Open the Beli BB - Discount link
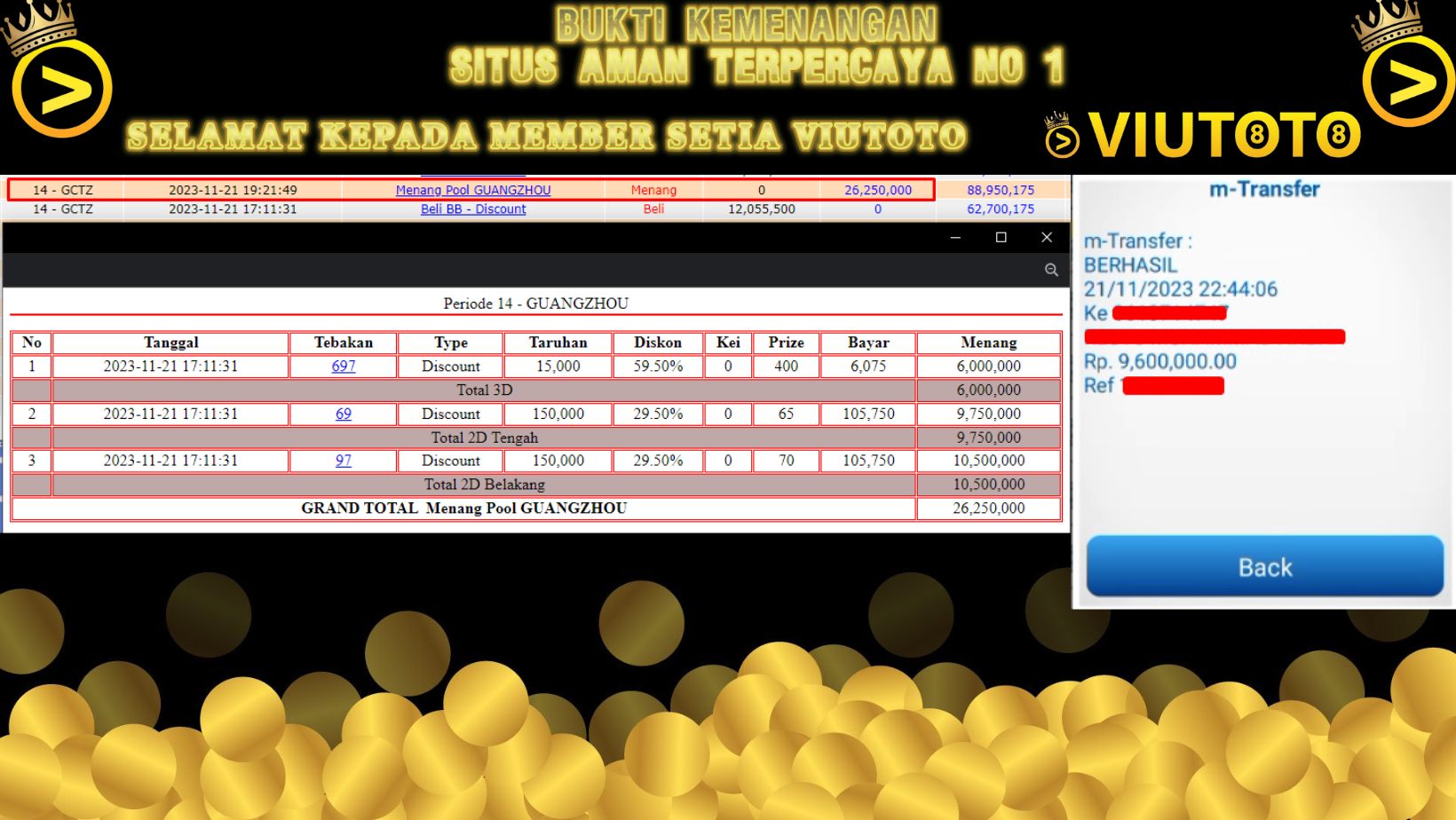 point(473,209)
